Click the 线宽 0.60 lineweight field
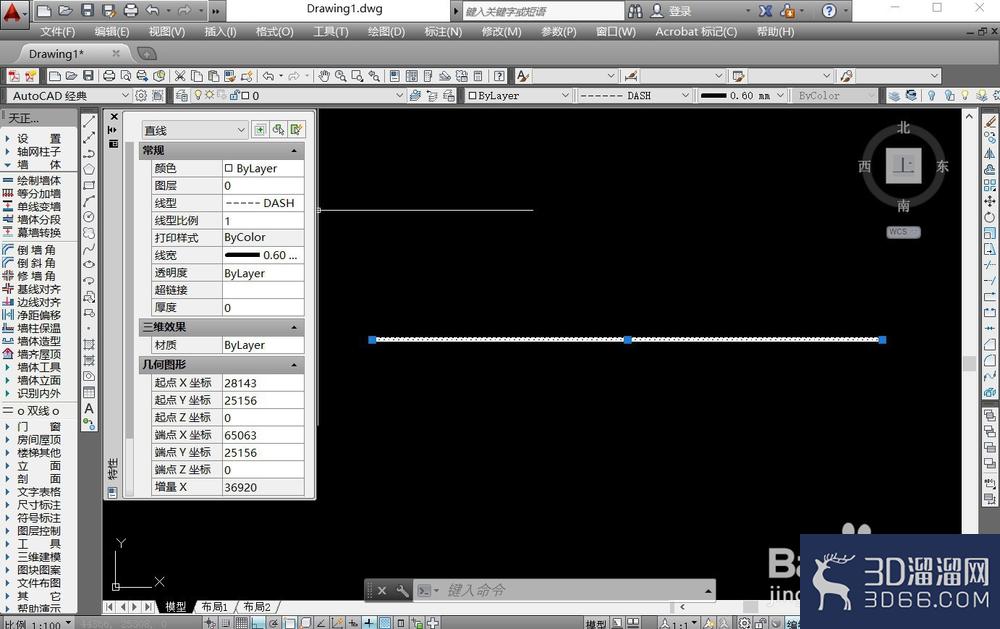Viewport: 1000px width, 629px height. pos(263,255)
